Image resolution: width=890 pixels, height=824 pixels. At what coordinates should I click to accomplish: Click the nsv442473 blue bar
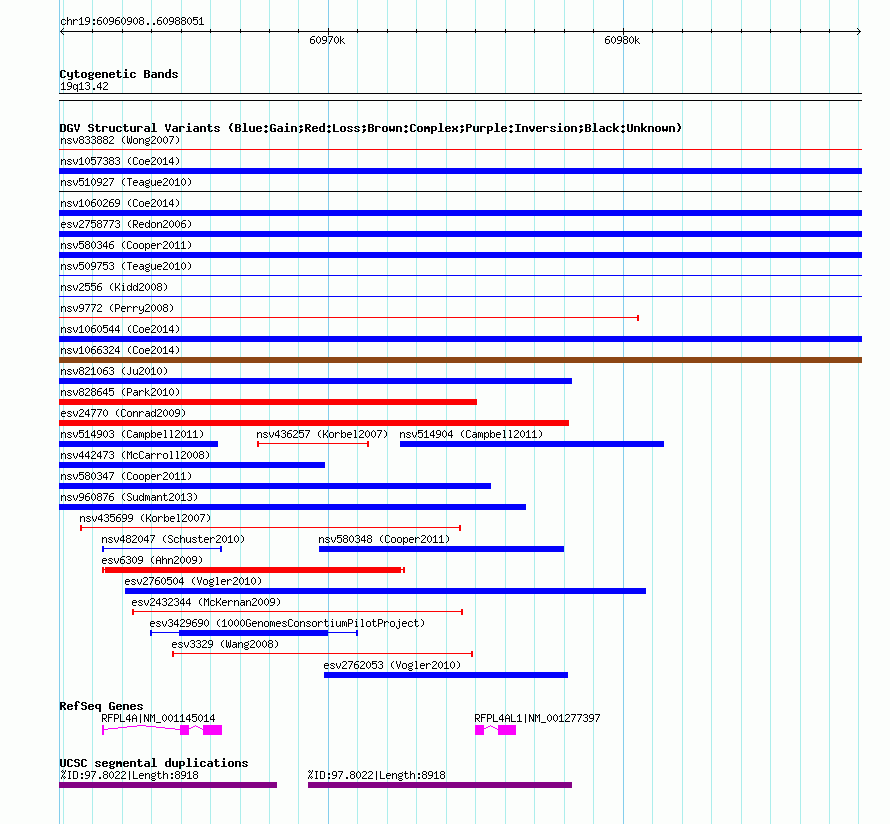click(192, 465)
